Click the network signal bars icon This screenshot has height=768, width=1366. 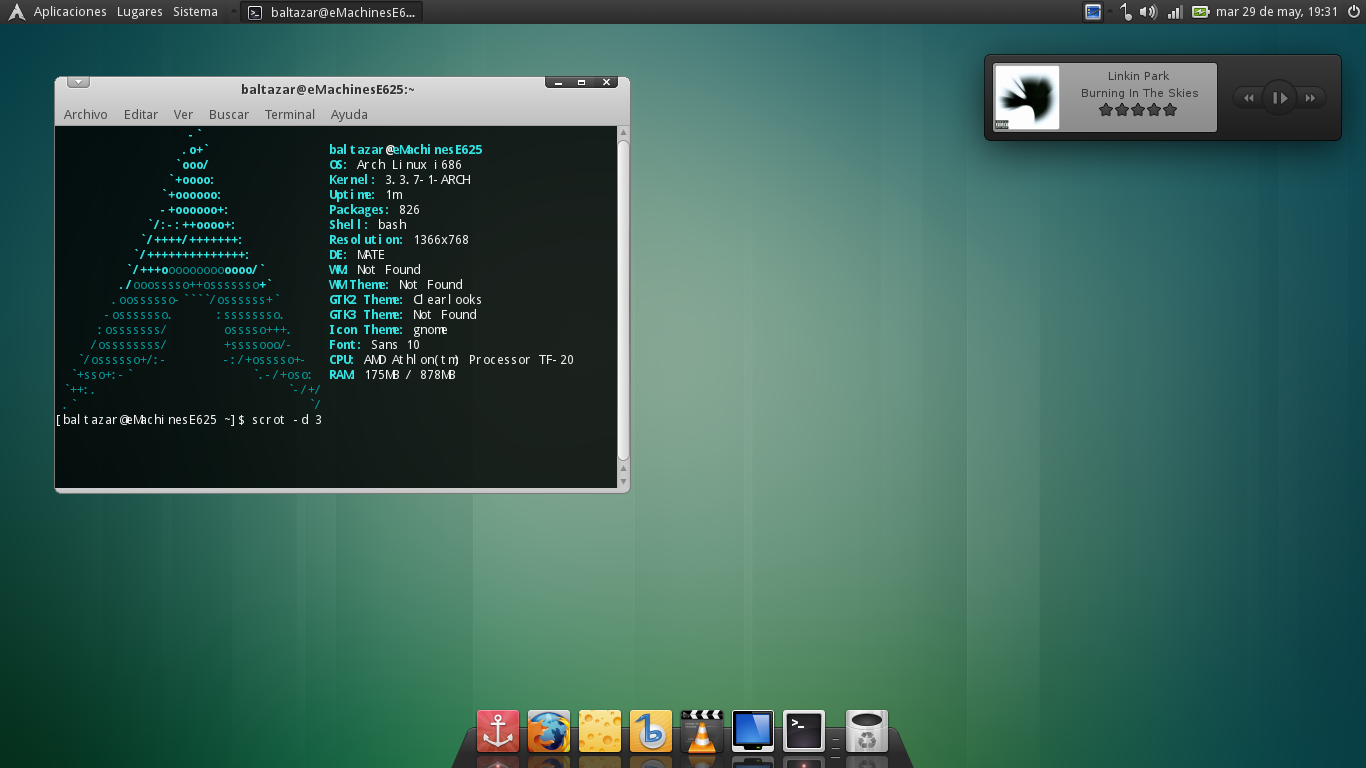[x=1174, y=12]
